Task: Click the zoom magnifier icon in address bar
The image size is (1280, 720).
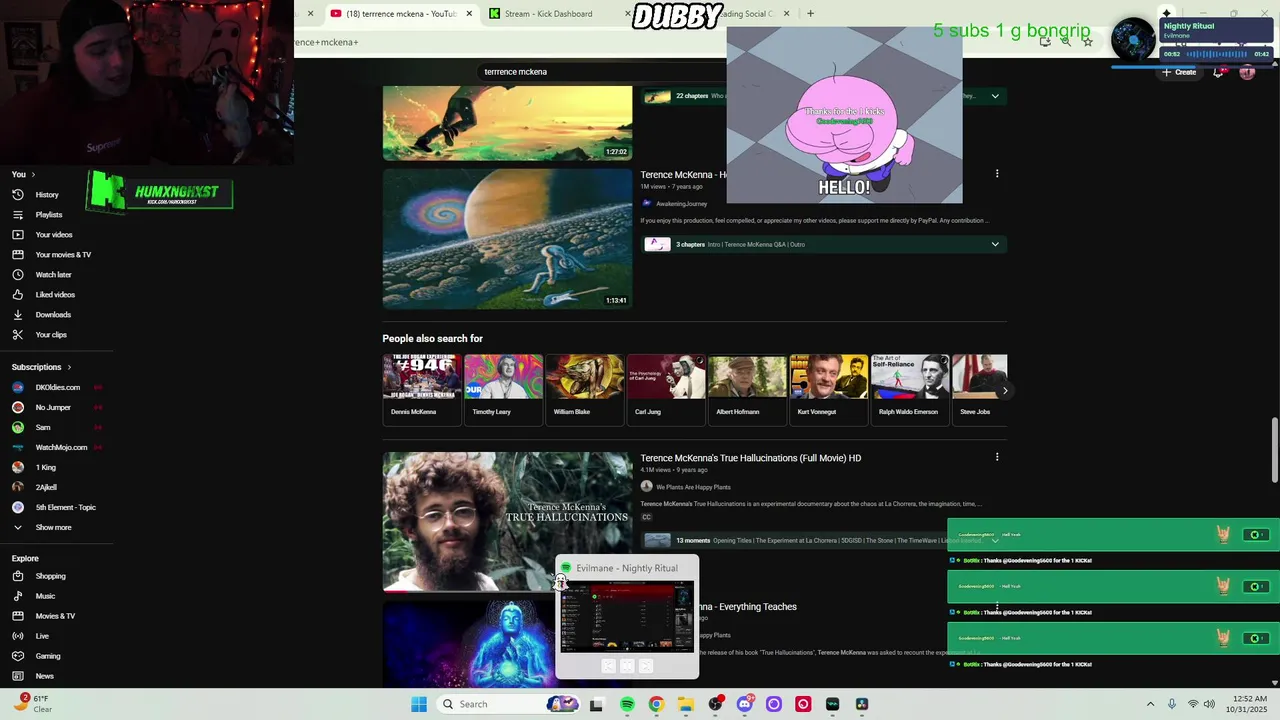Action: tap(1066, 42)
